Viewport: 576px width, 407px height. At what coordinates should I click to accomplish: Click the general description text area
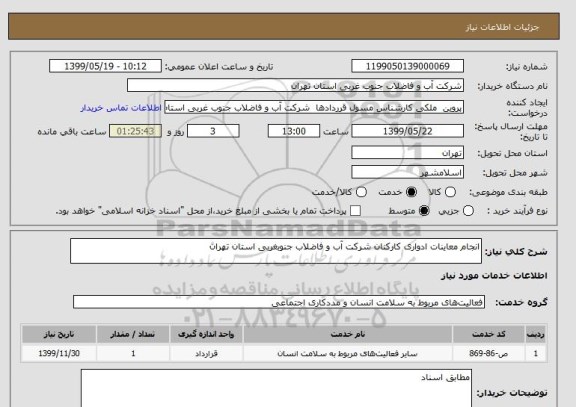276,251
